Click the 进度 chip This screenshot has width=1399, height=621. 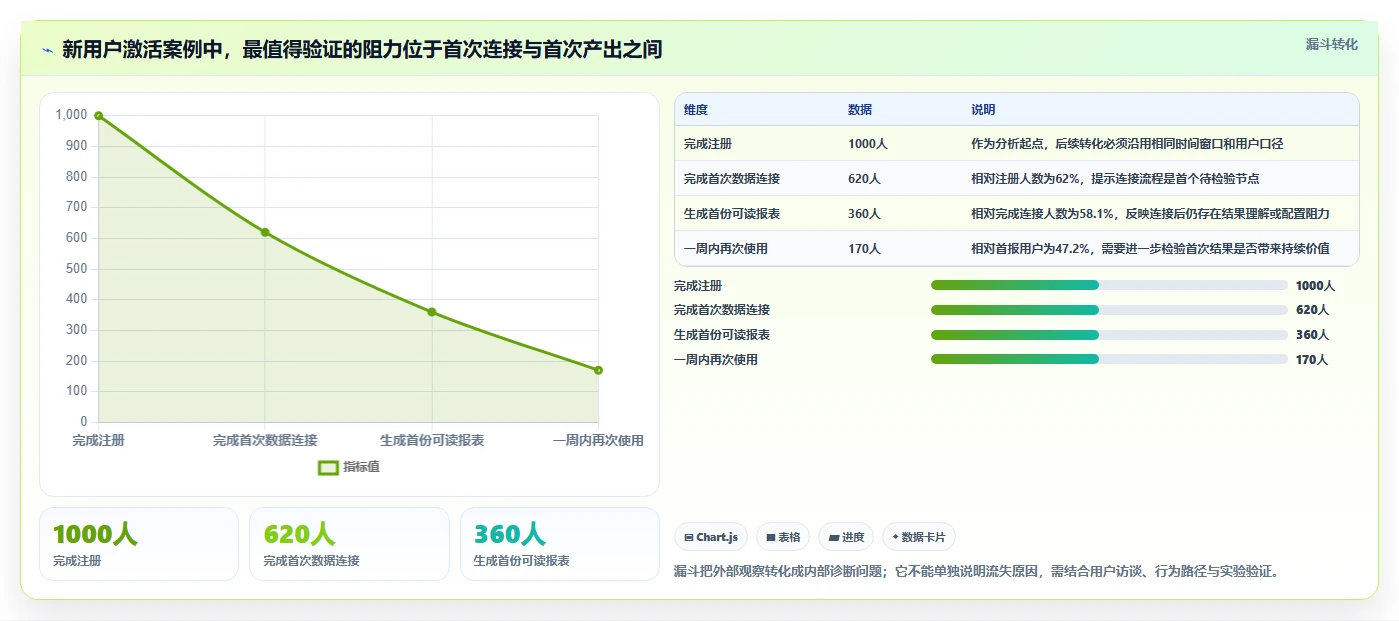point(846,537)
